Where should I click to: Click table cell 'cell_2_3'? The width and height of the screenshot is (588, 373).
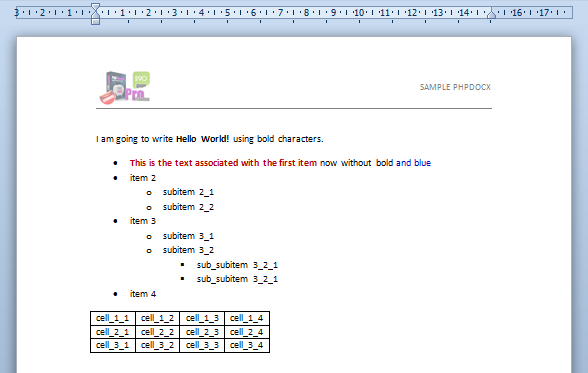pos(202,332)
